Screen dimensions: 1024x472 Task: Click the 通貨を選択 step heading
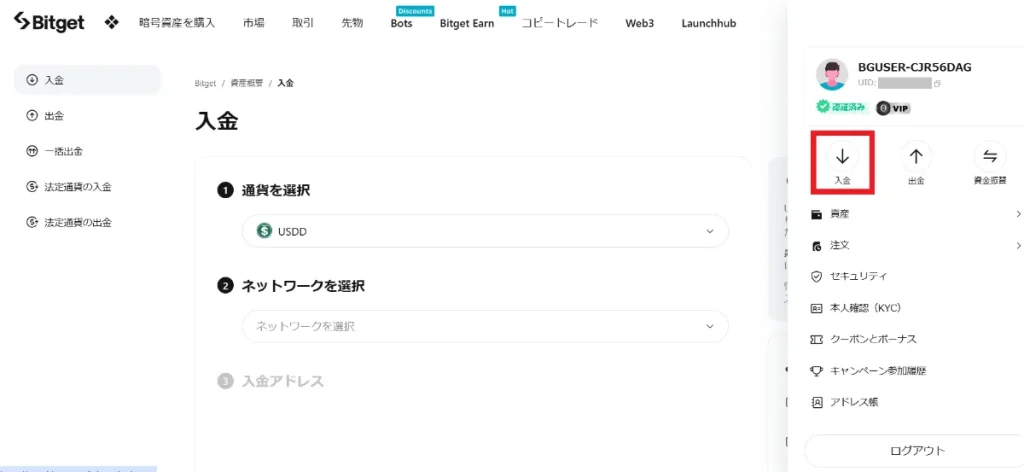coord(276,191)
